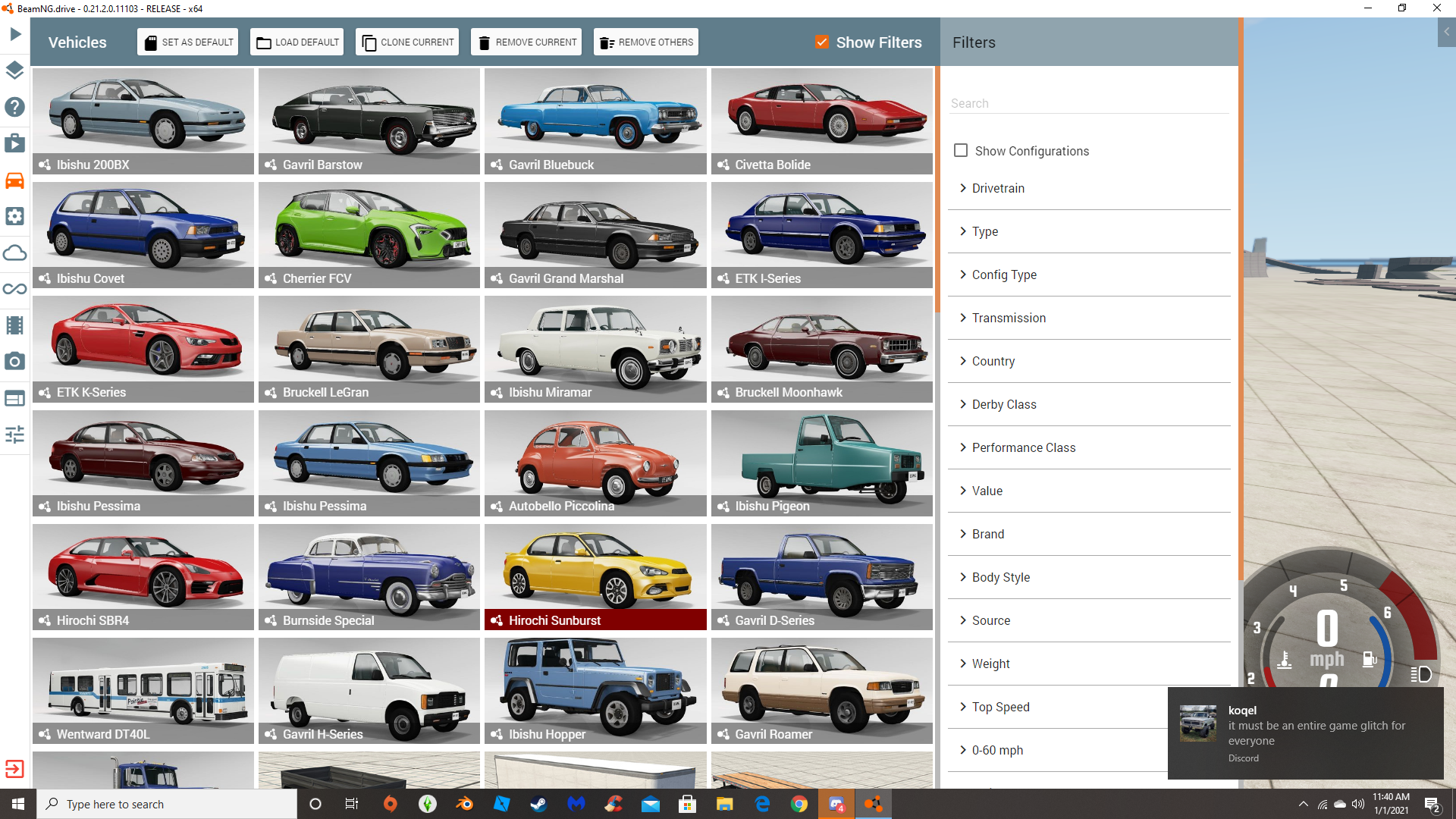Open the environment cloud icon
This screenshot has height=819, width=1456.
(15, 253)
